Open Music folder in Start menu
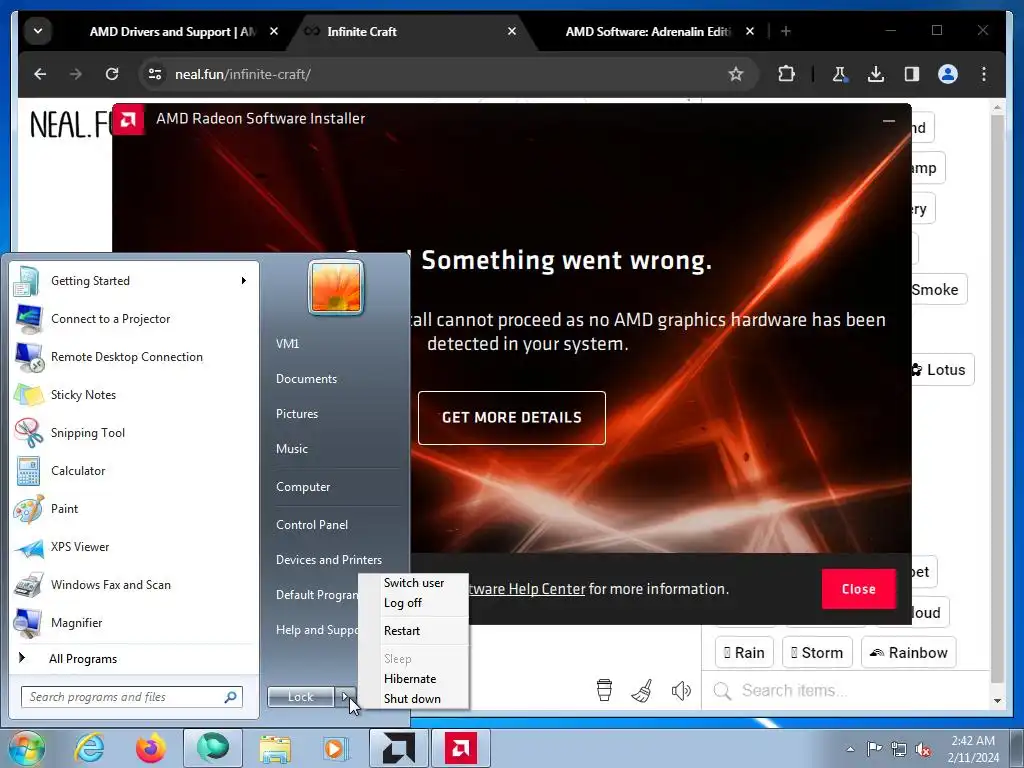Image resolution: width=1024 pixels, height=768 pixels. pos(292,449)
